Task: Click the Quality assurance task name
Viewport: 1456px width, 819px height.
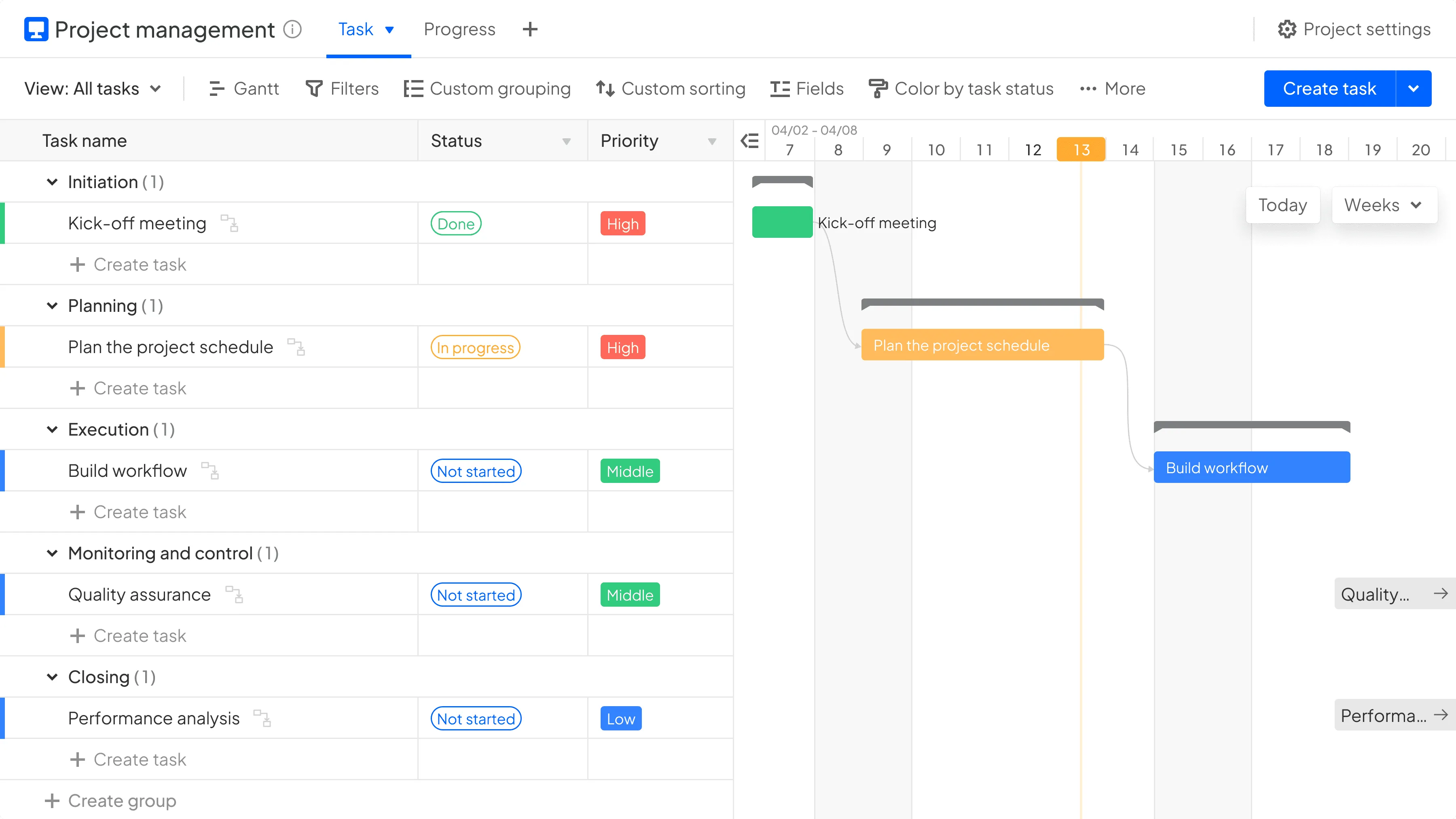Action: [140, 595]
